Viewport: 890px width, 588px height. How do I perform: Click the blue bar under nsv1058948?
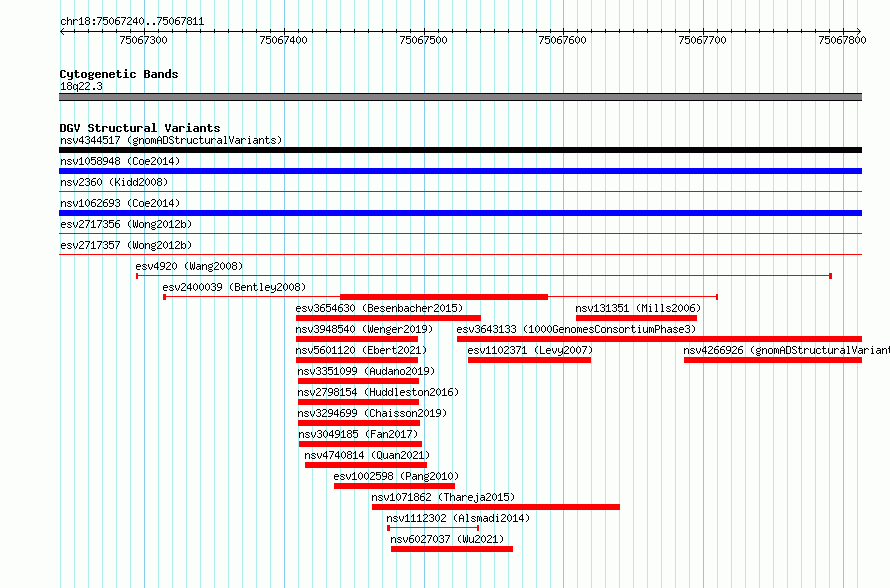coord(460,171)
